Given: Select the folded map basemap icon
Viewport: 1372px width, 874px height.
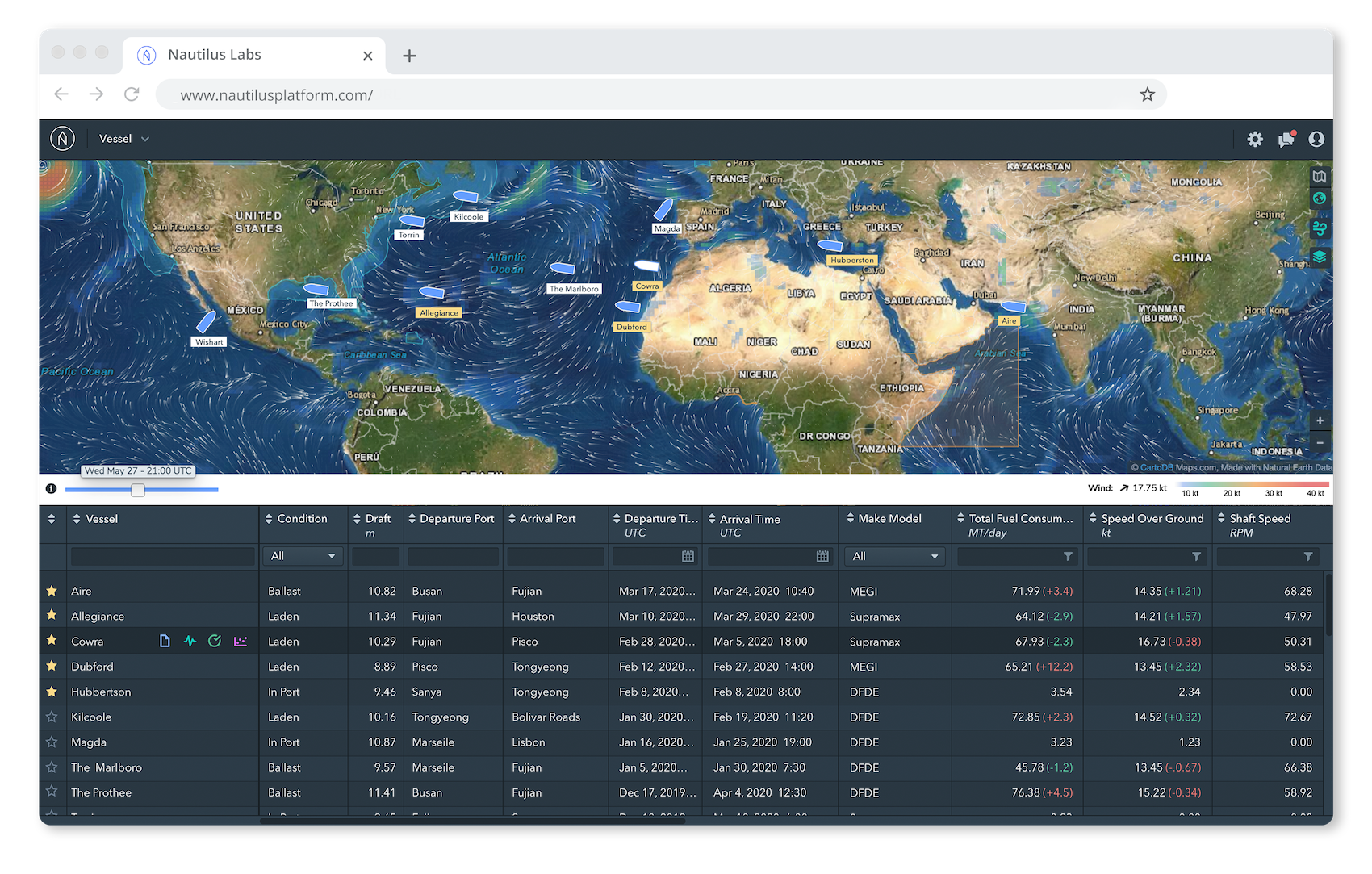Looking at the screenshot, I should click(1320, 176).
